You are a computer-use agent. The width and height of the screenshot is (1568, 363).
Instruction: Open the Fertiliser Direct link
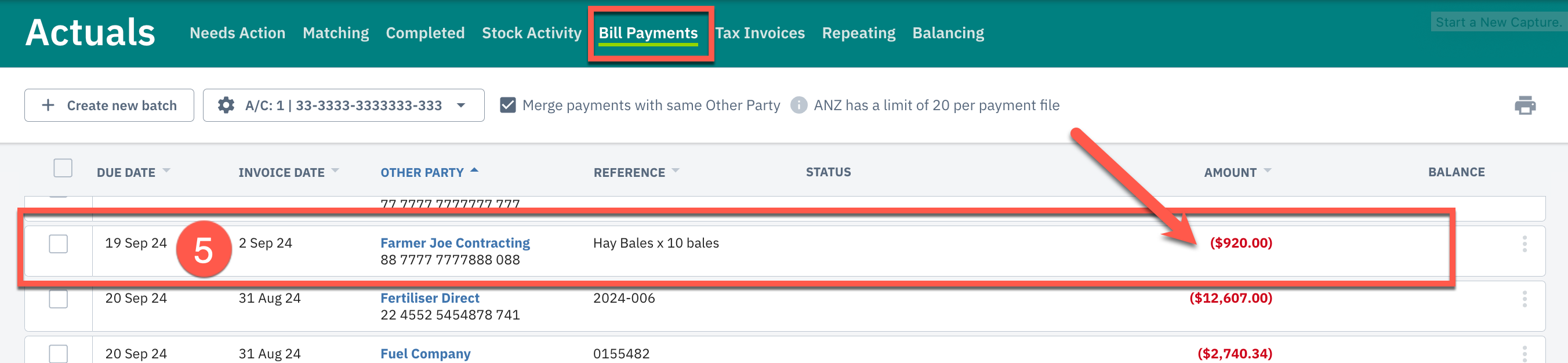click(430, 298)
